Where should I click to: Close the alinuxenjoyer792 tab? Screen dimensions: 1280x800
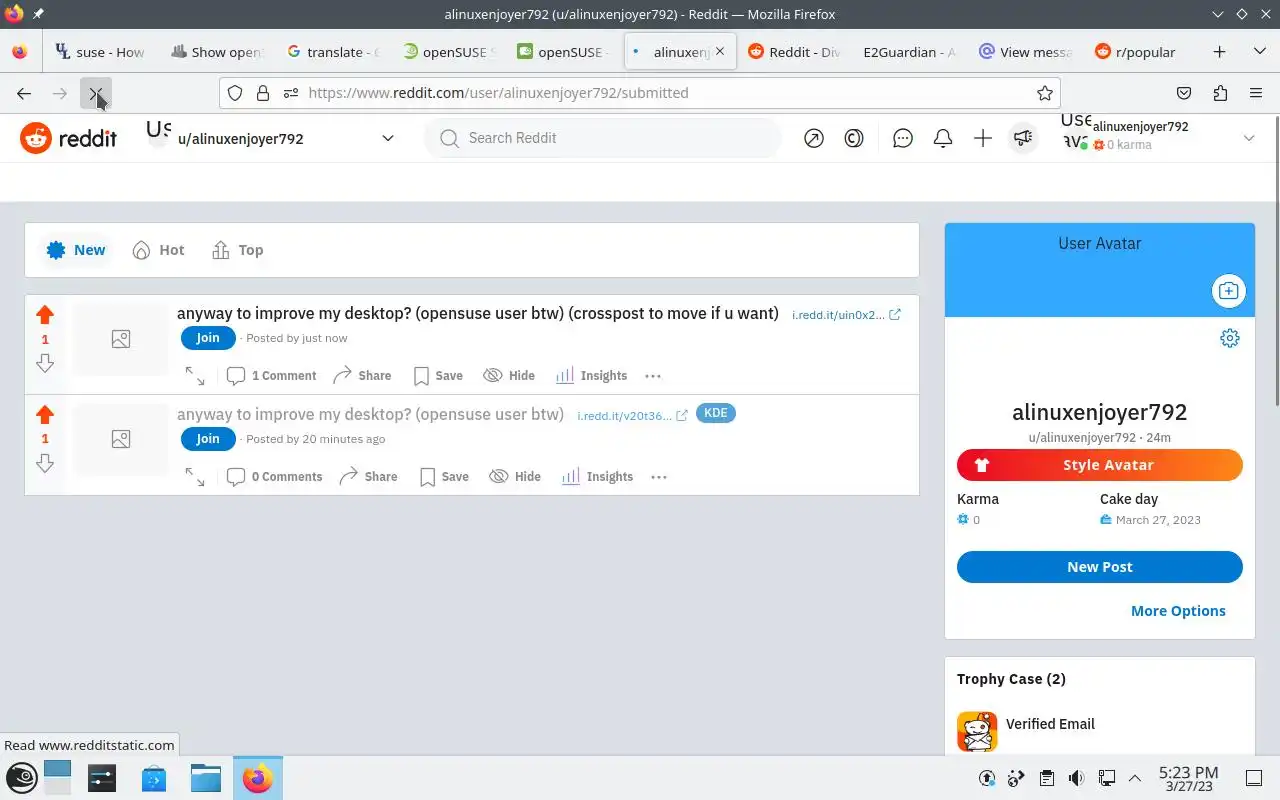click(719, 51)
